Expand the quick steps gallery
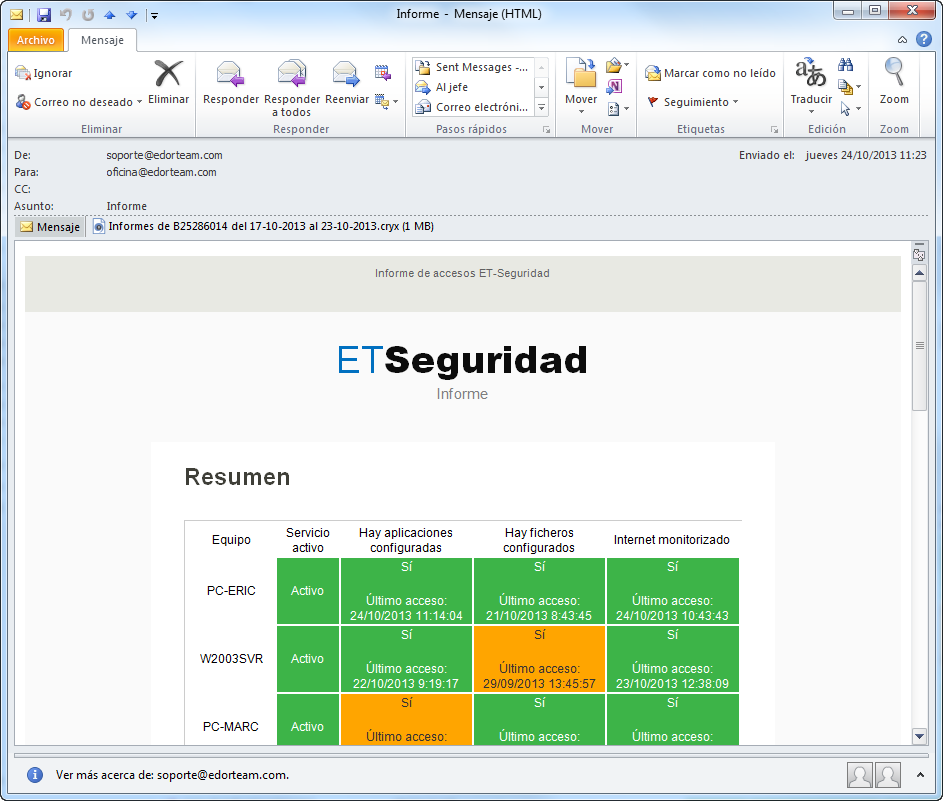This screenshot has height=801, width=943. (x=542, y=107)
